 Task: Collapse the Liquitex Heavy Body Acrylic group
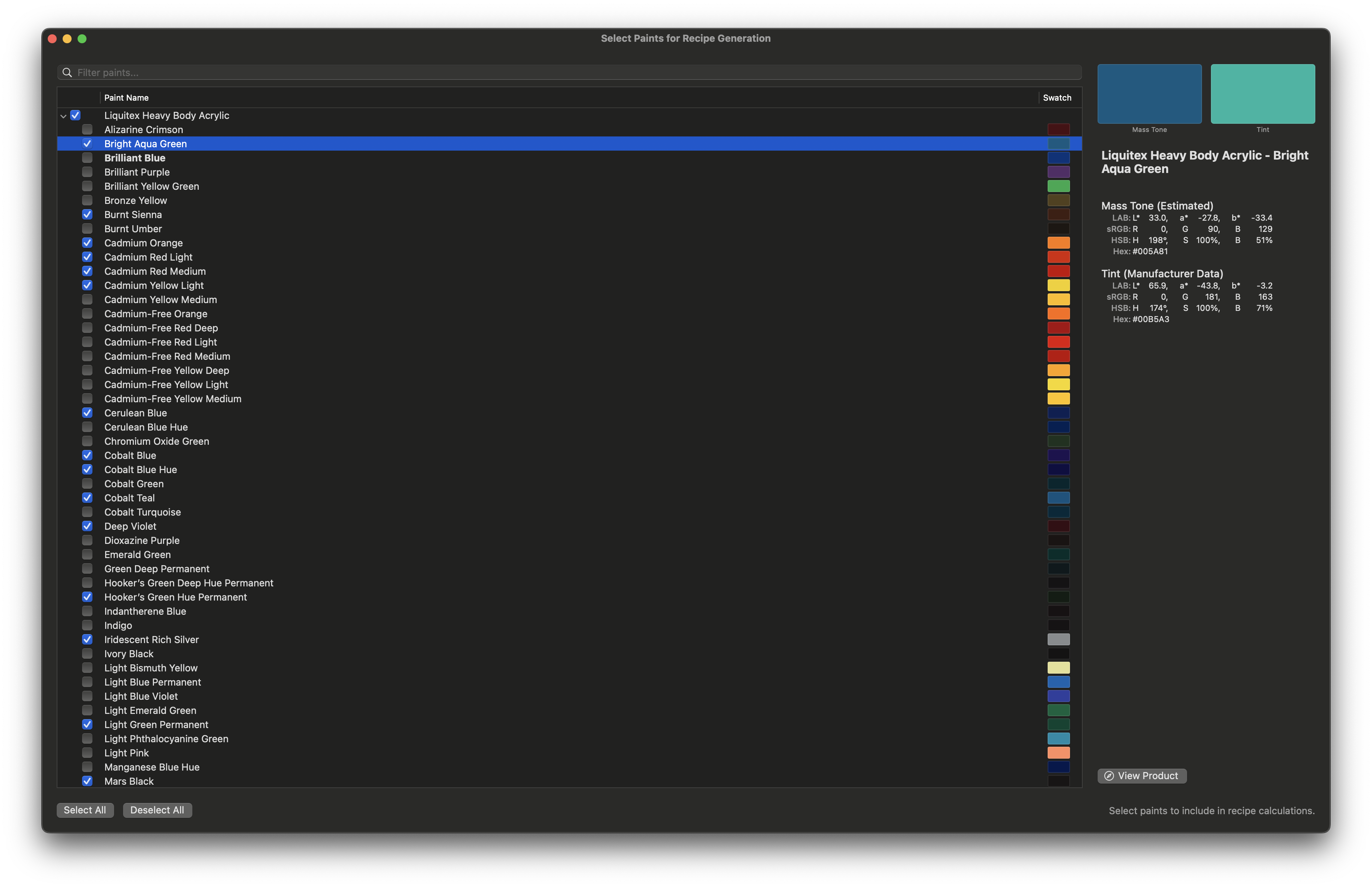click(x=63, y=115)
